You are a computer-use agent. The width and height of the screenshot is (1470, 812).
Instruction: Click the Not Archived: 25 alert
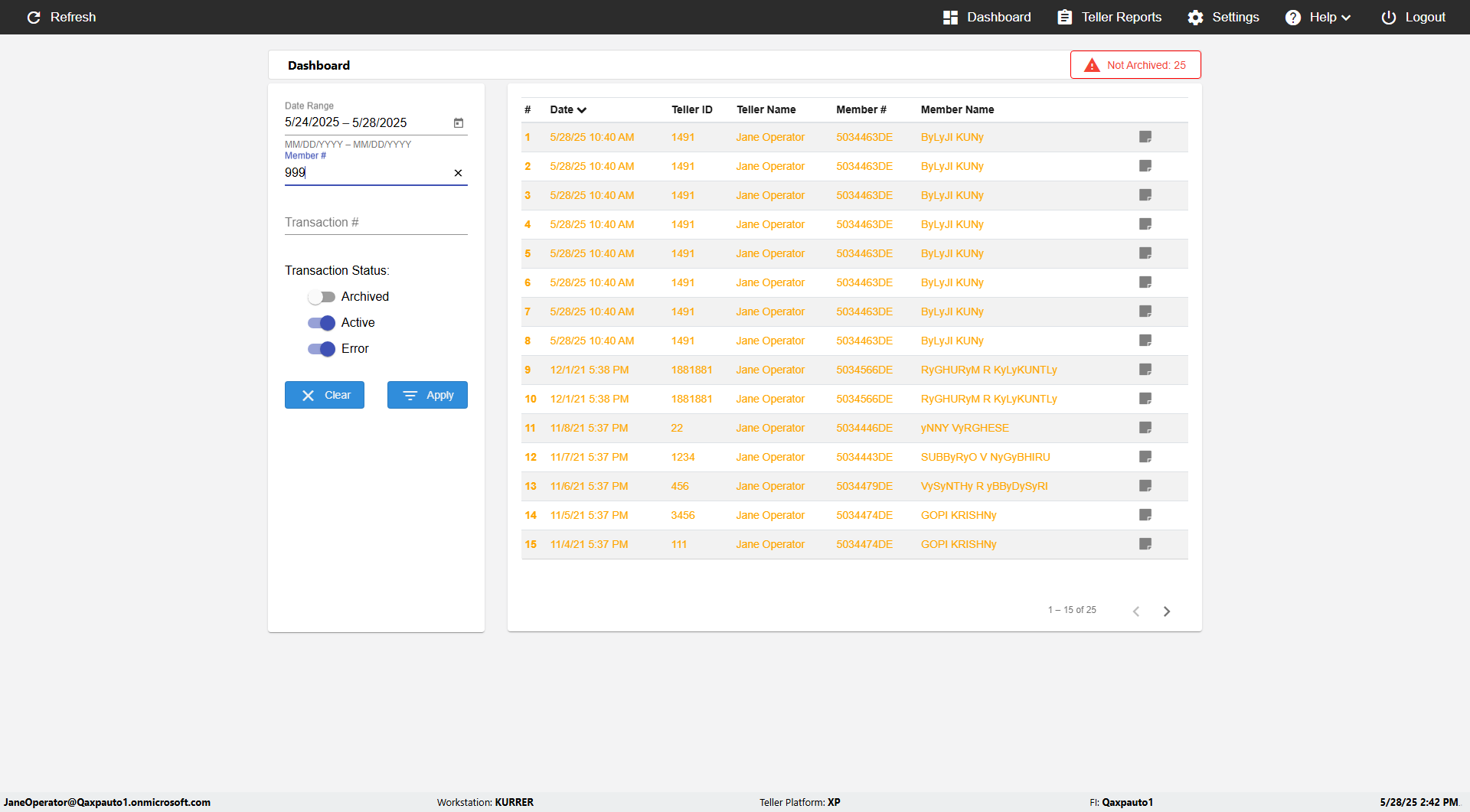coord(1135,65)
